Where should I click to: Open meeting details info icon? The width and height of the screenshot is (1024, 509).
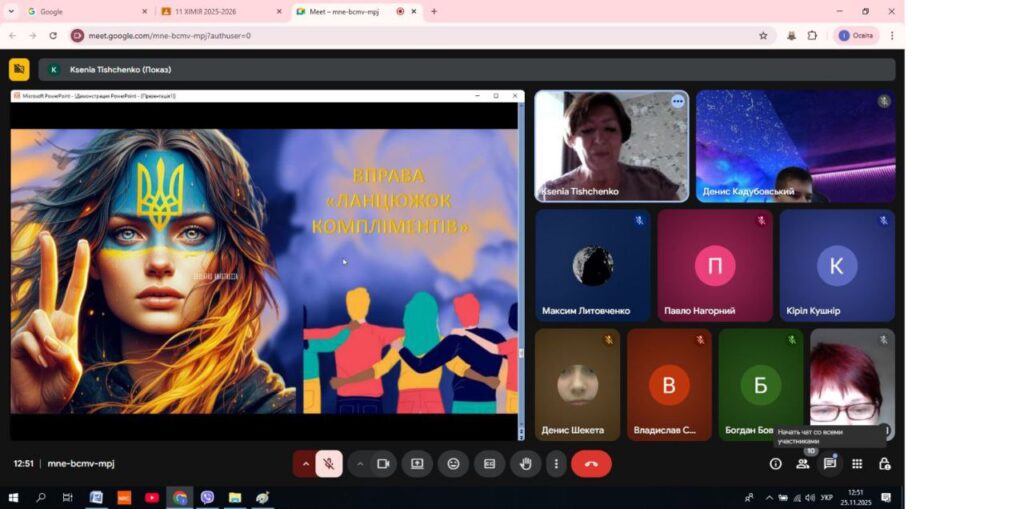pos(775,464)
